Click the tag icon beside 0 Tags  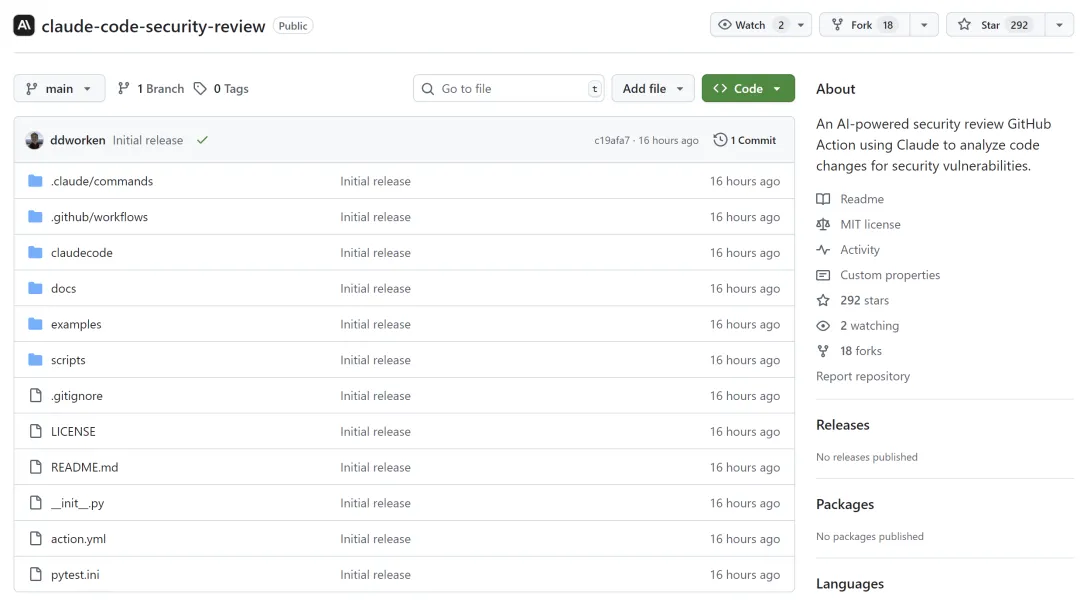click(200, 89)
